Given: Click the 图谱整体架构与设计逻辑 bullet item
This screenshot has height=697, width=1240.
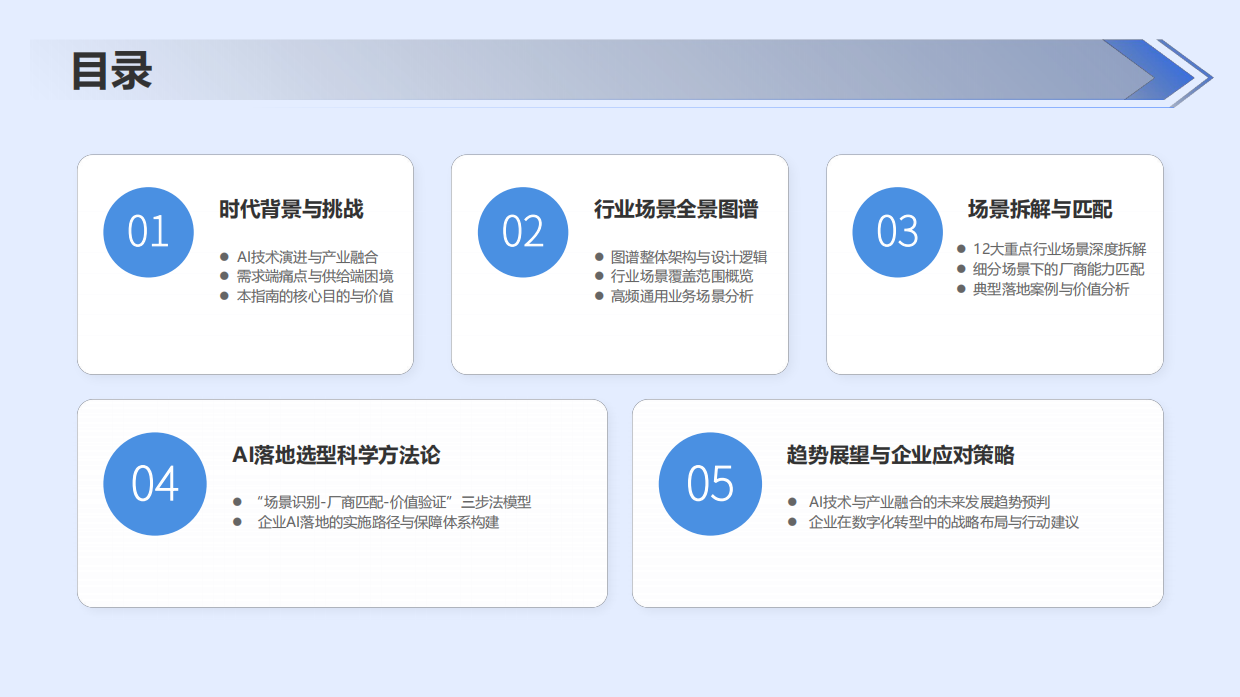Looking at the screenshot, I should point(688,257).
